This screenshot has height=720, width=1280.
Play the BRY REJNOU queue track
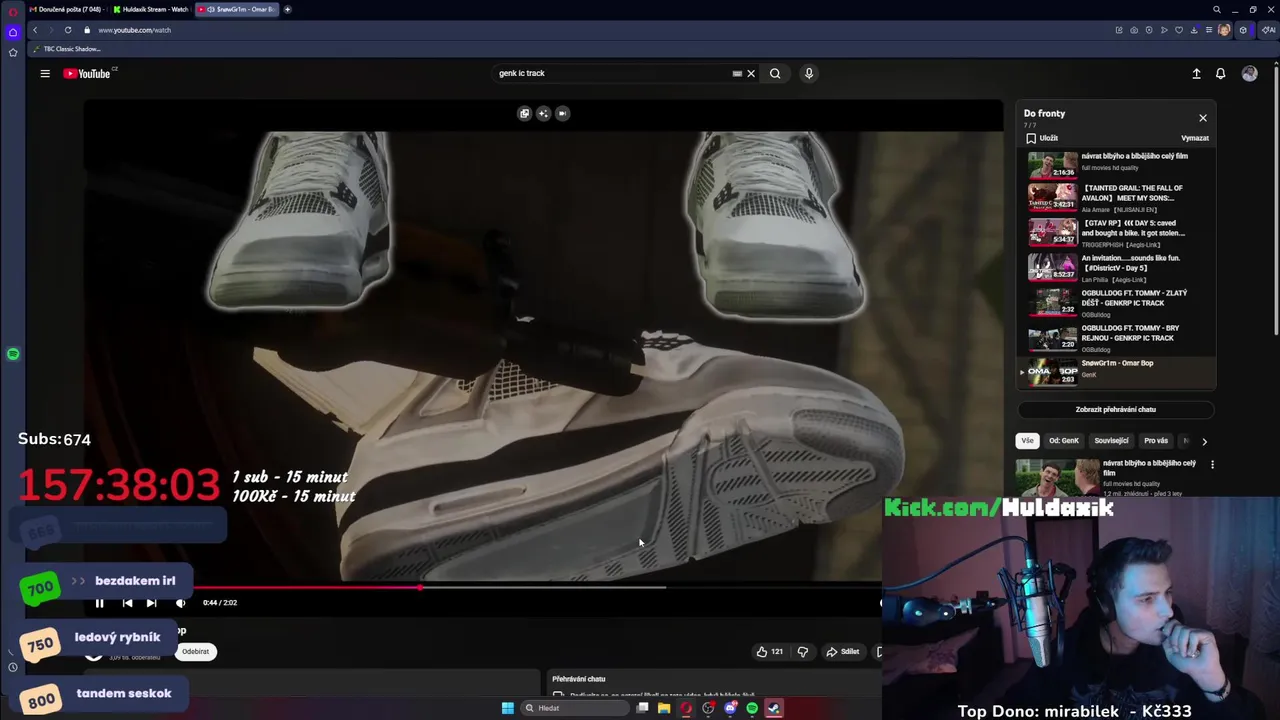(1118, 338)
